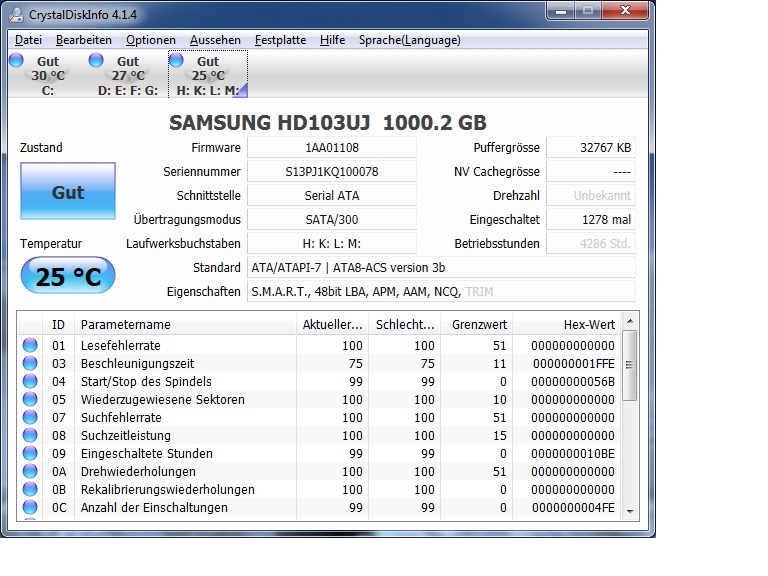This screenshot has width=768, height=576.
Task: Click the 25 °C temperature button
Action: (x=68, y=276)
